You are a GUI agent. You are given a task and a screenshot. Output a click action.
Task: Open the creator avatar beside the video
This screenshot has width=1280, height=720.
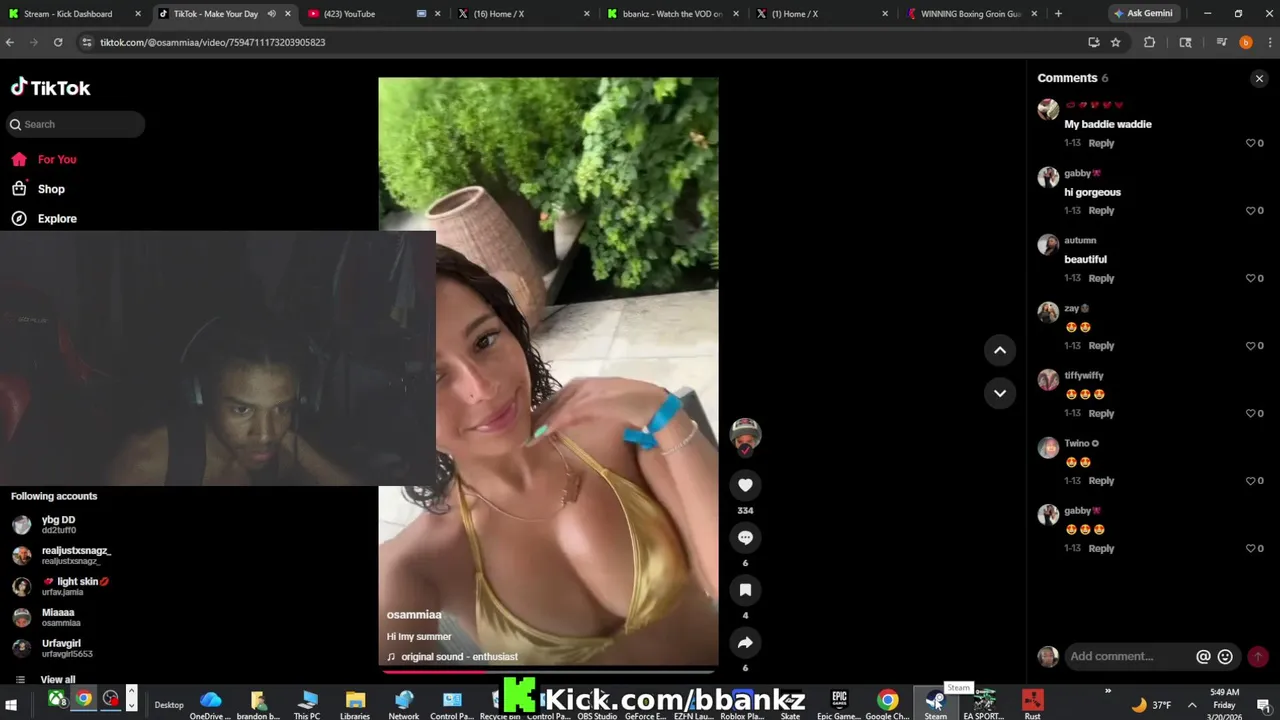pos(745,435)
